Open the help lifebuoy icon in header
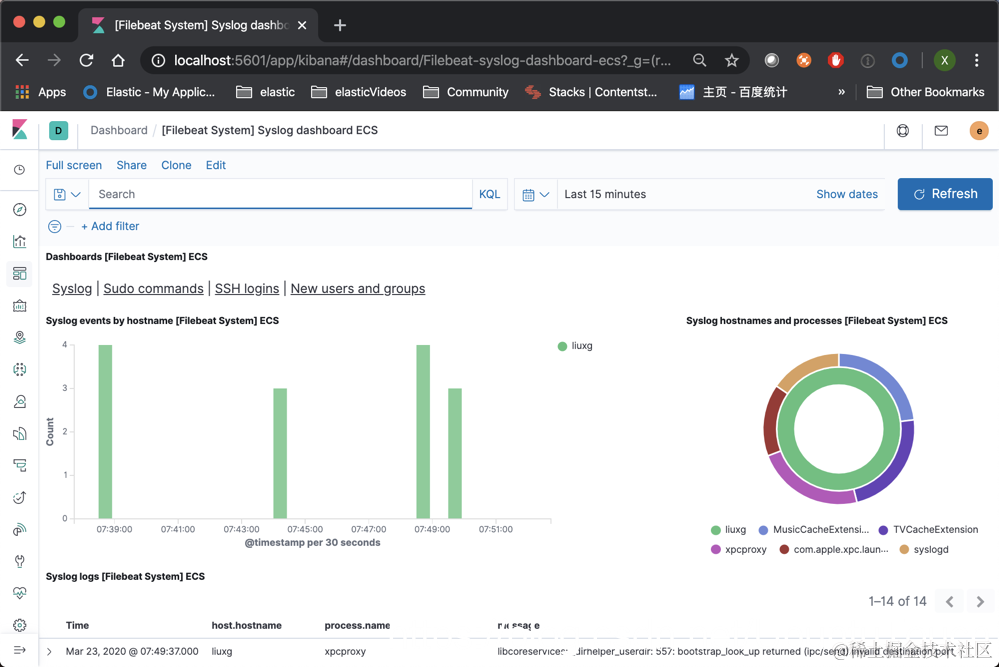 click(x=903, y=131)
